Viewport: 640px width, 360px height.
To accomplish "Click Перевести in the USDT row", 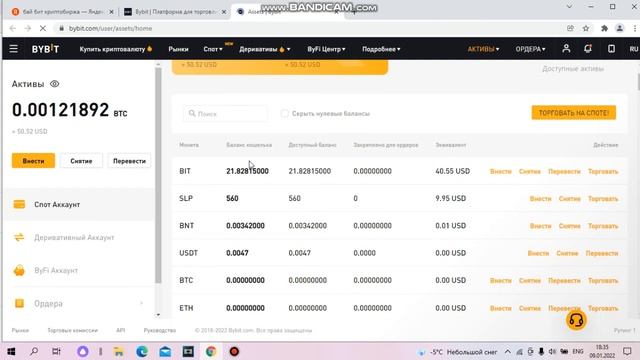I will (x=602, y=253).
